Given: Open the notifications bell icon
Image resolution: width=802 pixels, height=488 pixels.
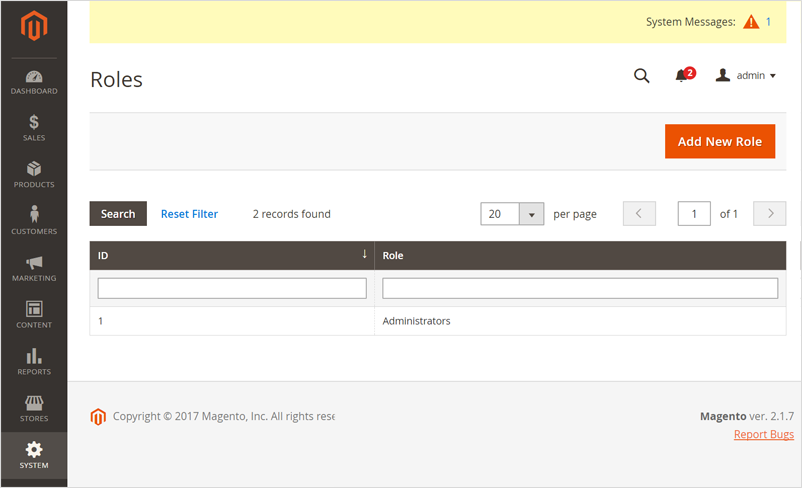Looking at the screenshot, I should pos(683,76).
